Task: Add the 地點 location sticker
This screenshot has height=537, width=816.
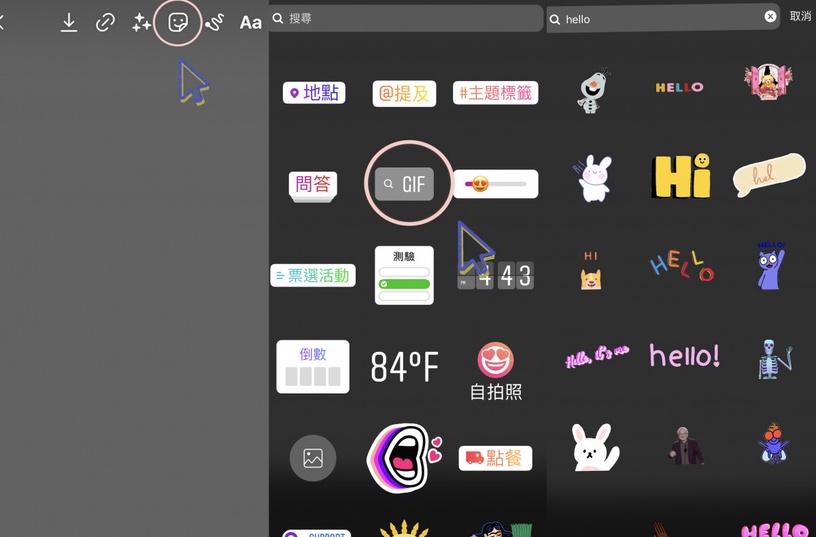Action: pyautogui.click(x=314, y=93)
